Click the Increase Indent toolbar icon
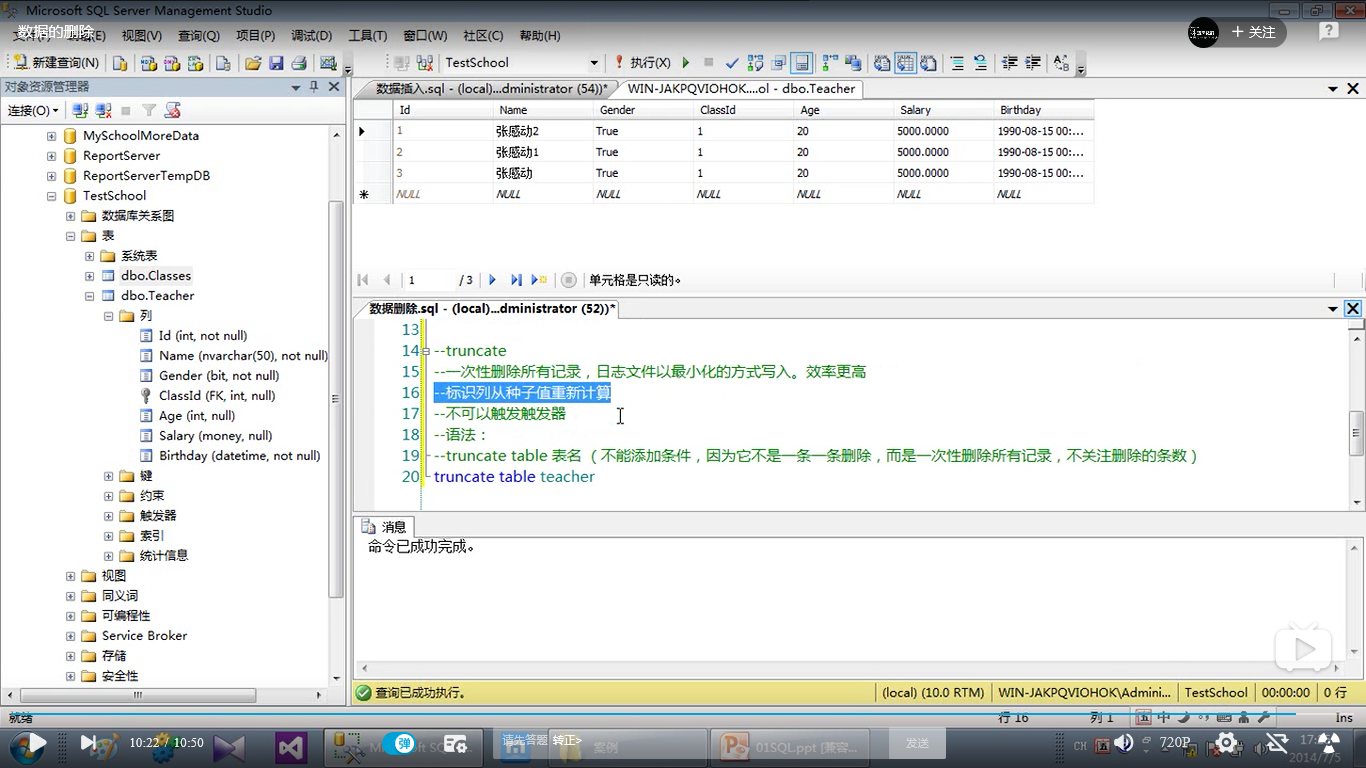Image resolution: width=1366 pixels, height=768 pixels. (1033, 62)
